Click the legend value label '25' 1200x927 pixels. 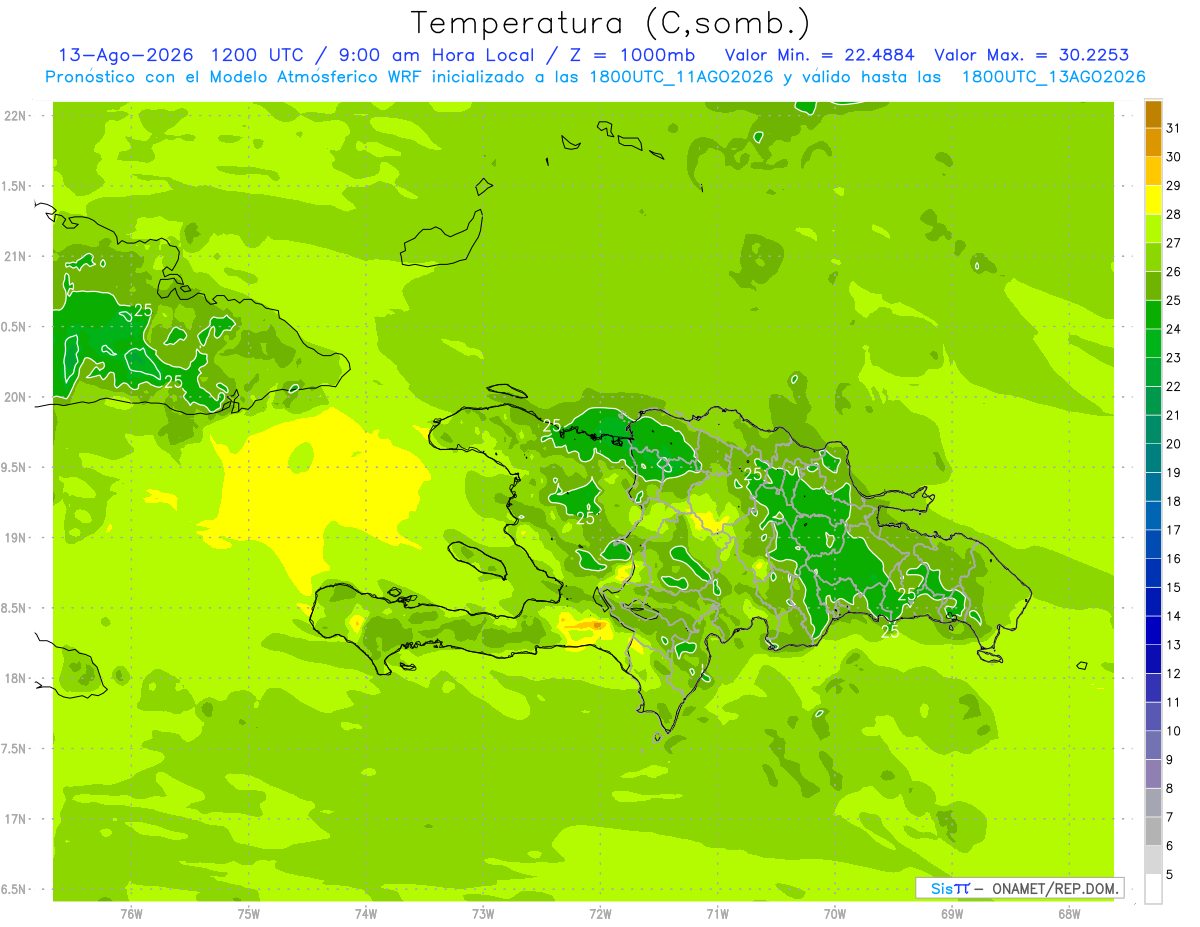[x=1174, y=300]
